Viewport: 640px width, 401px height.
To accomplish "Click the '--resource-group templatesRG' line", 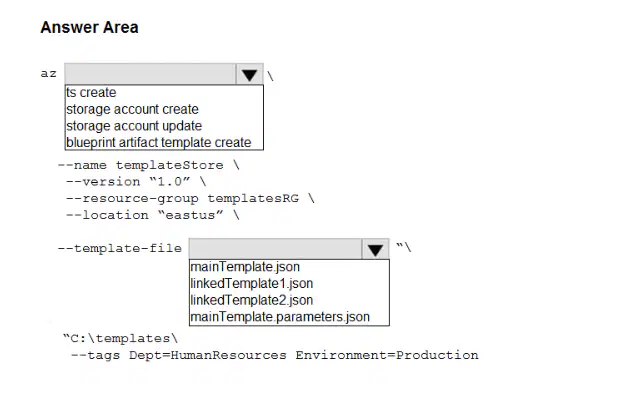I will pos(190,198).
